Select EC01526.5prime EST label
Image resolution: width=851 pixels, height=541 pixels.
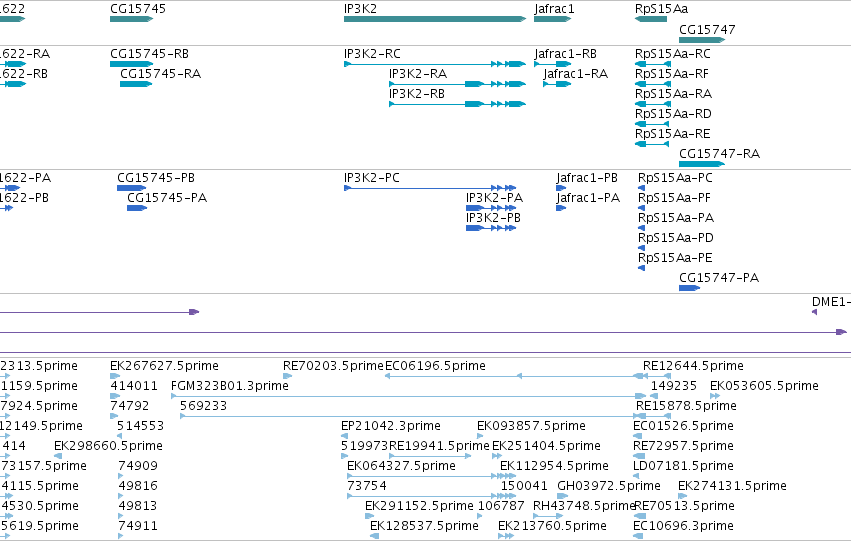coord(683,427)
